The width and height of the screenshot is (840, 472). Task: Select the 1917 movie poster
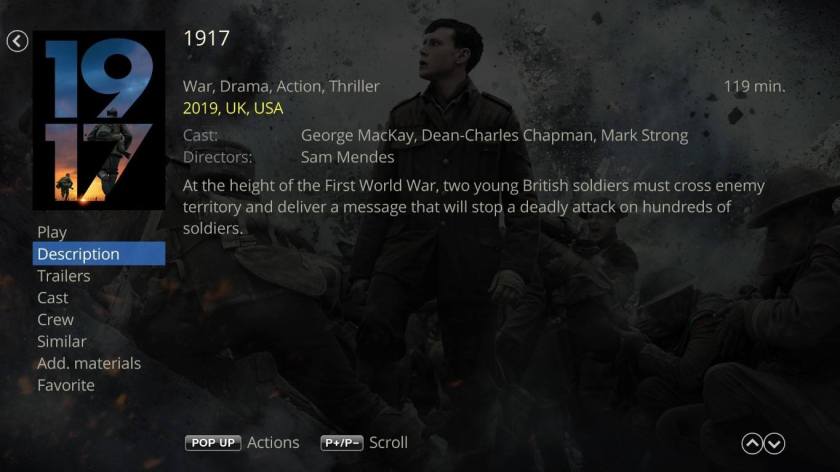click(x=99, y=120)
